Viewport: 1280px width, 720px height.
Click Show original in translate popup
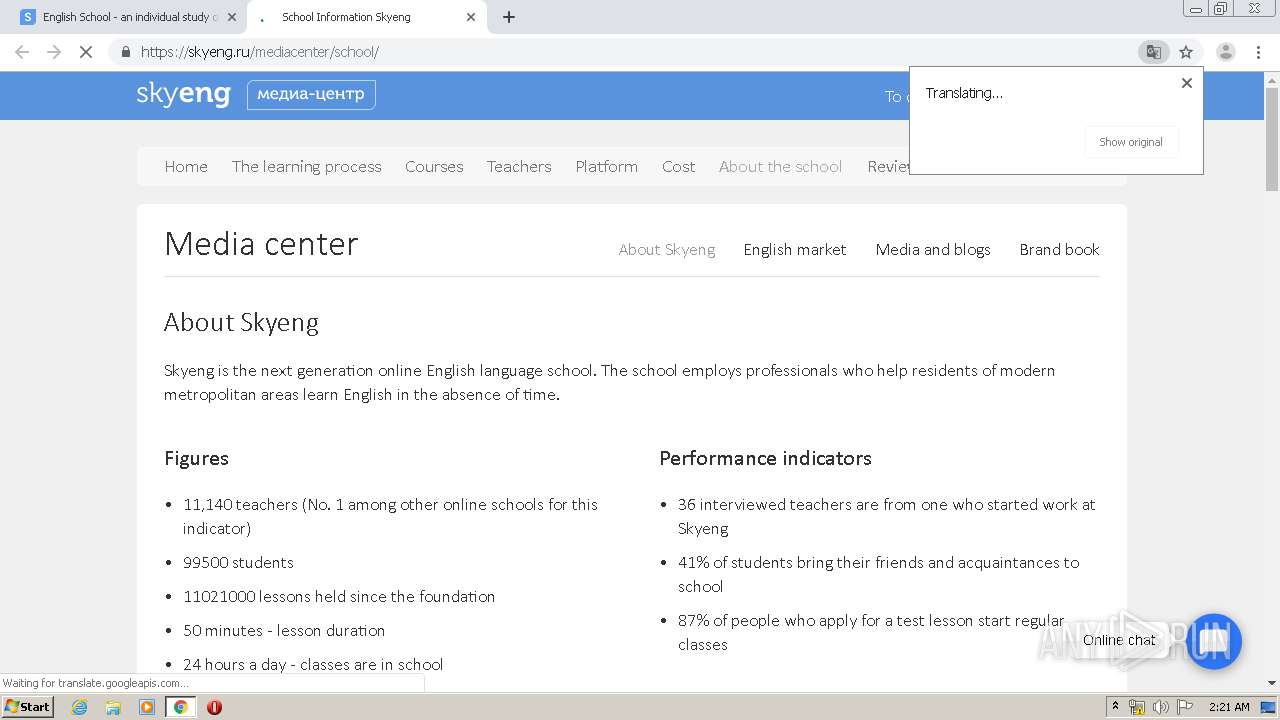point(1131,142)
